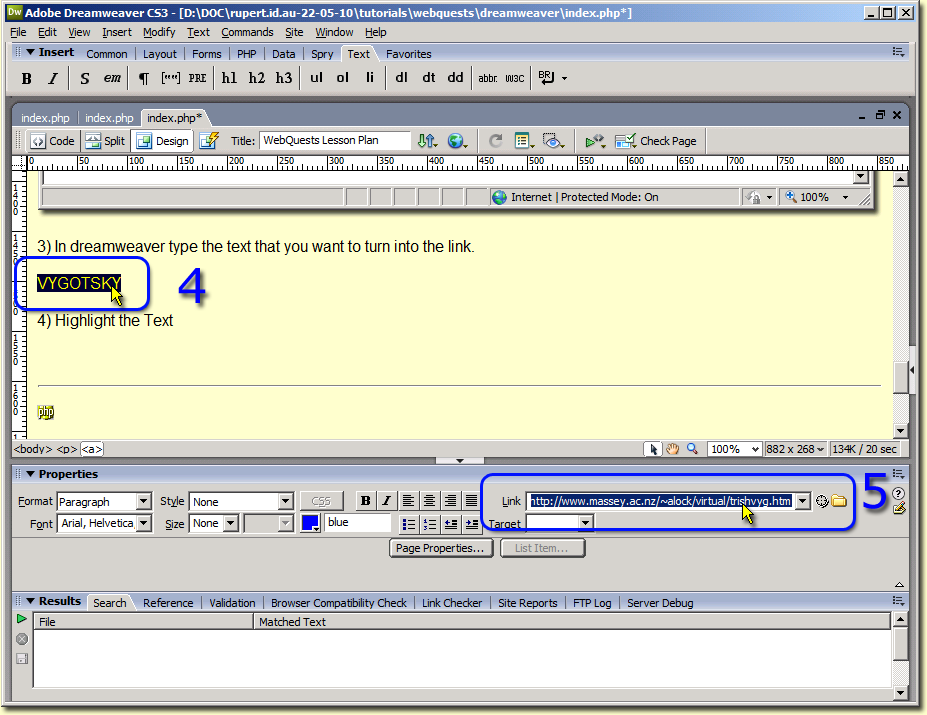Open the Site menu
The width and height of the screenshot is (927, 715).
point(294,32)
